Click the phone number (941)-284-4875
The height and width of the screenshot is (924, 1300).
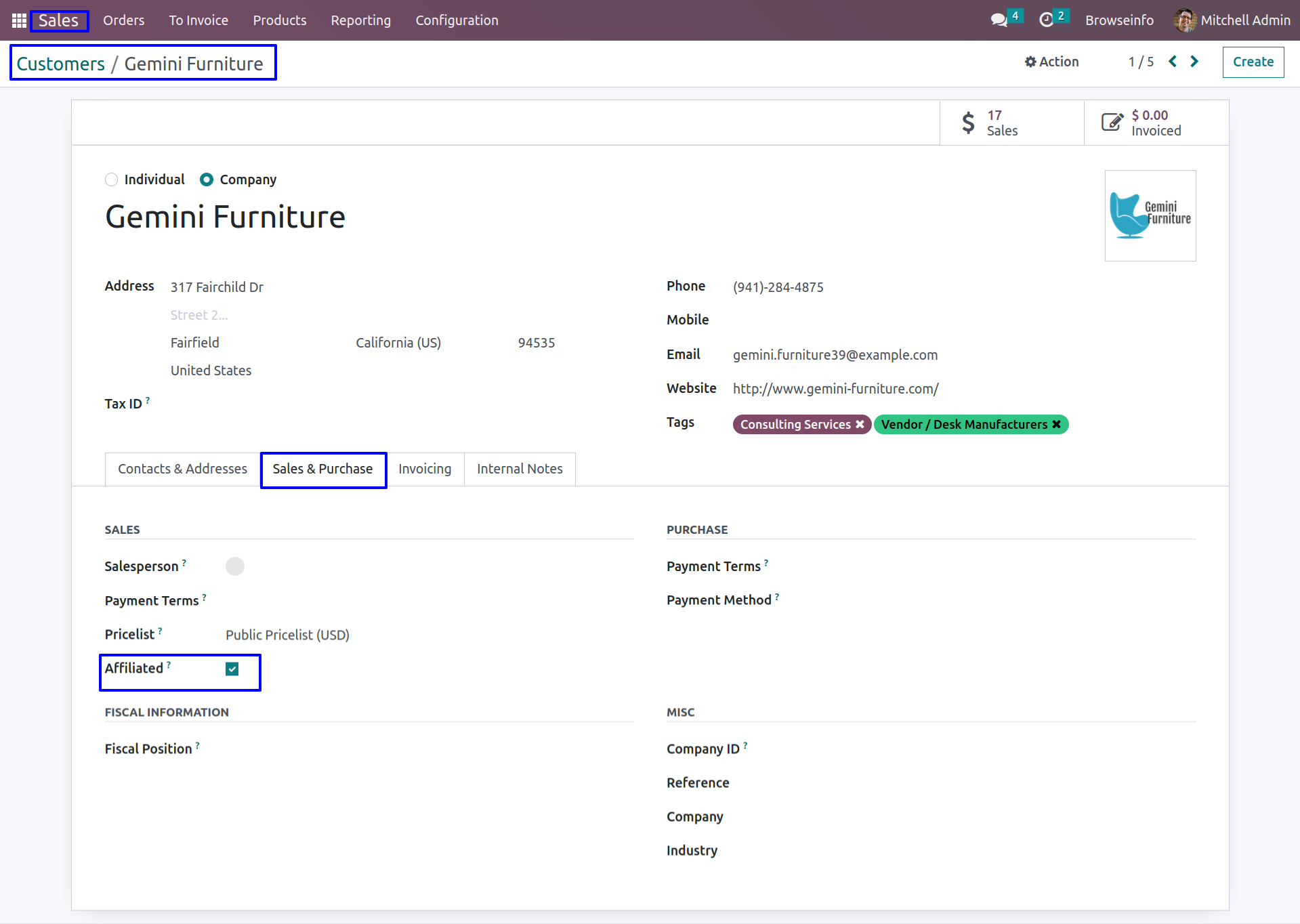[778, 287]
